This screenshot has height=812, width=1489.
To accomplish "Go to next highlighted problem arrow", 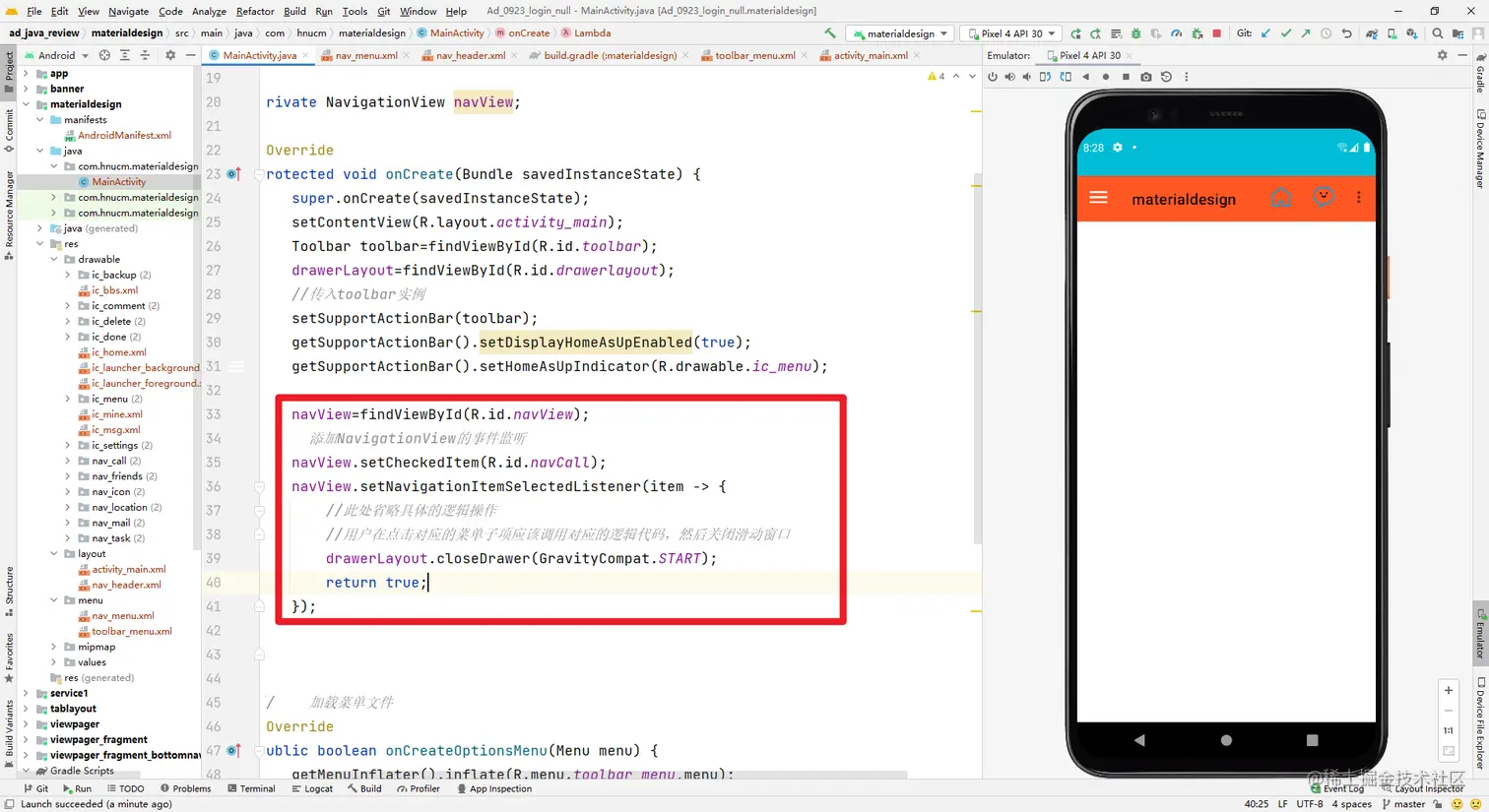I will pyautogui.click(x=971, y=77).
